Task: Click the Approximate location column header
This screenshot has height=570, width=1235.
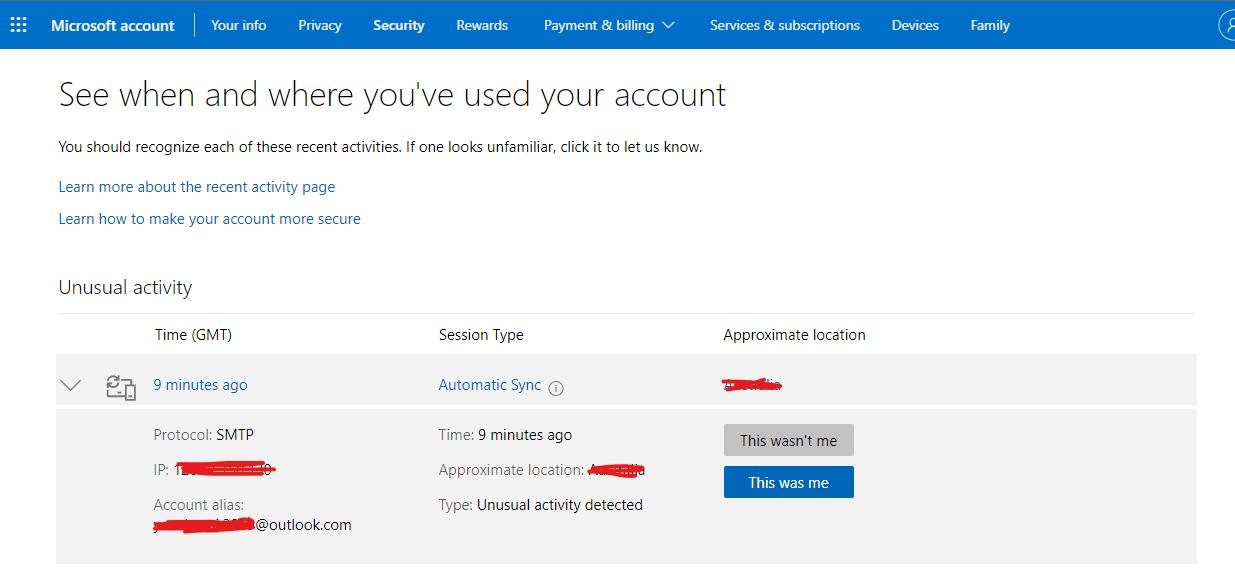Action: click(795, 335)
